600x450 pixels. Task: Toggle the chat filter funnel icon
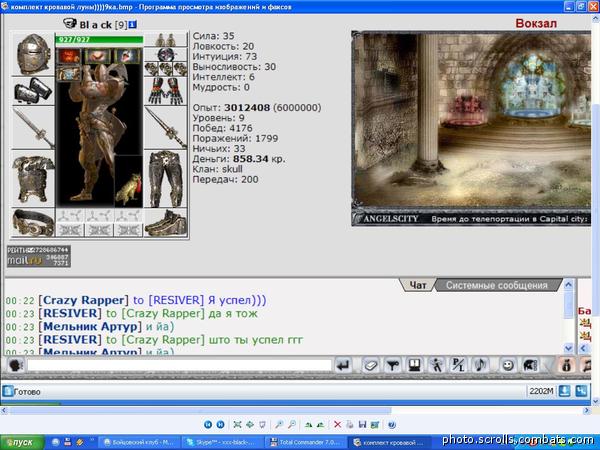click(x=392, y=365)
